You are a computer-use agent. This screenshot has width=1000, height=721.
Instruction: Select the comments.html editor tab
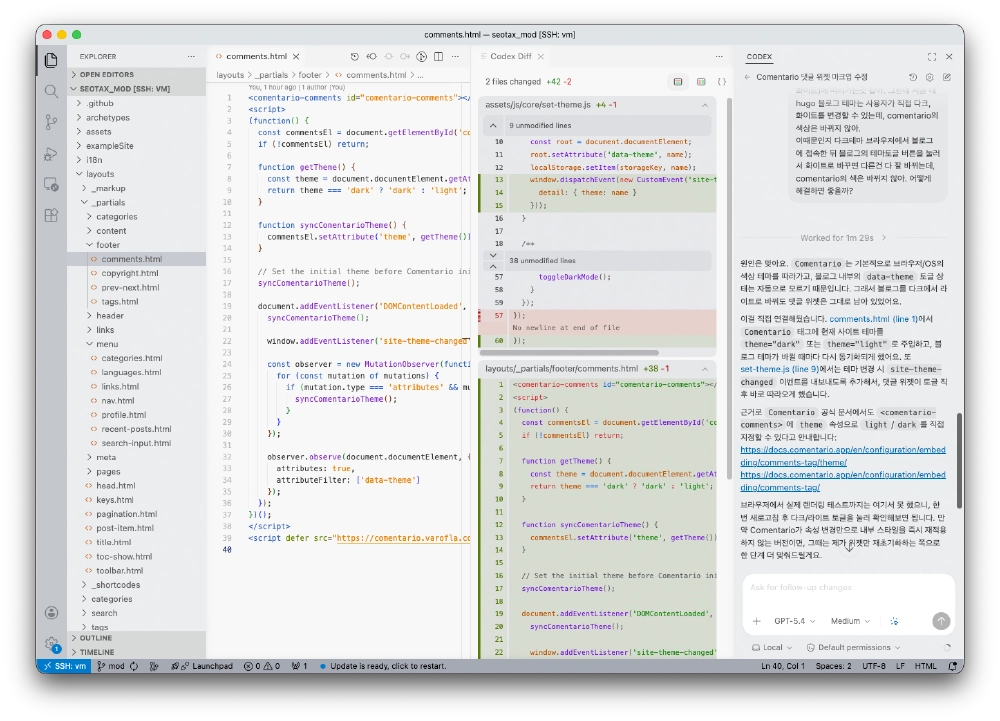click(256, 57)
